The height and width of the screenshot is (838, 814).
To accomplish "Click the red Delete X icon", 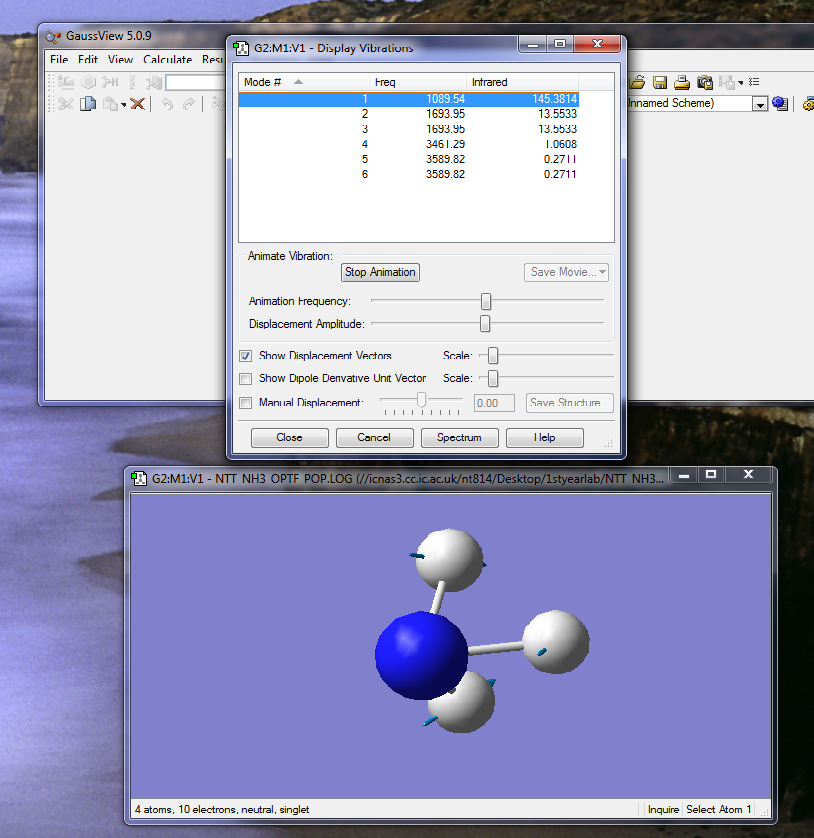I will (x=138, y=104).
